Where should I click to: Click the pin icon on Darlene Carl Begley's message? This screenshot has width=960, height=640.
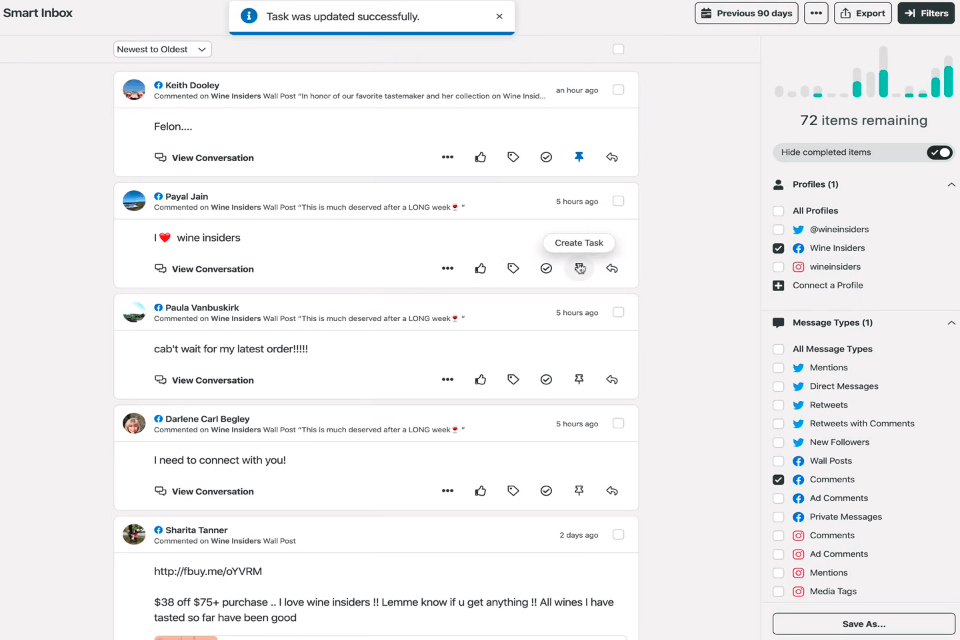click(x=579, y=491)
